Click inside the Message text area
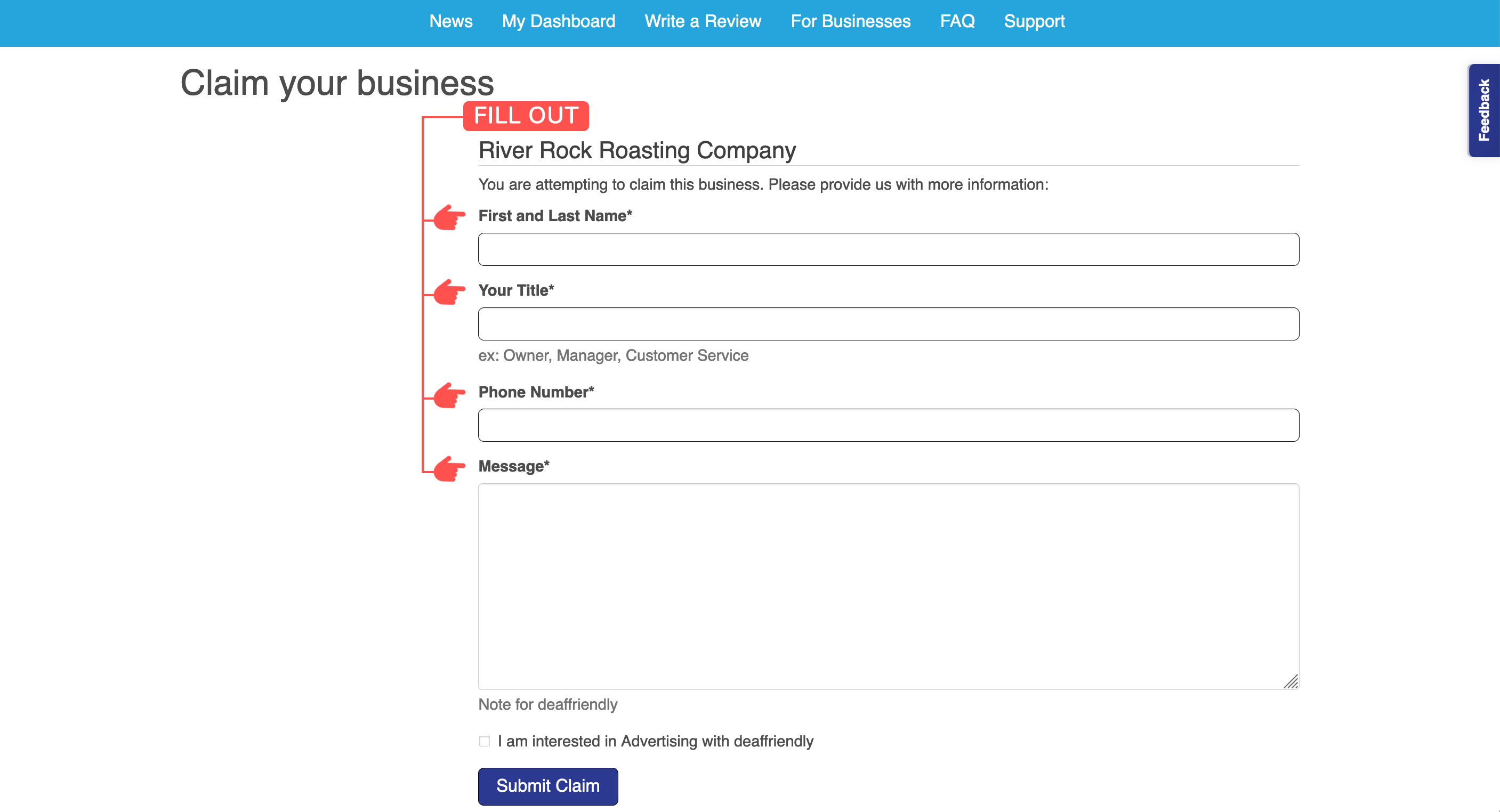This screenshot has width=1500, height=812. tap(888, 586)
